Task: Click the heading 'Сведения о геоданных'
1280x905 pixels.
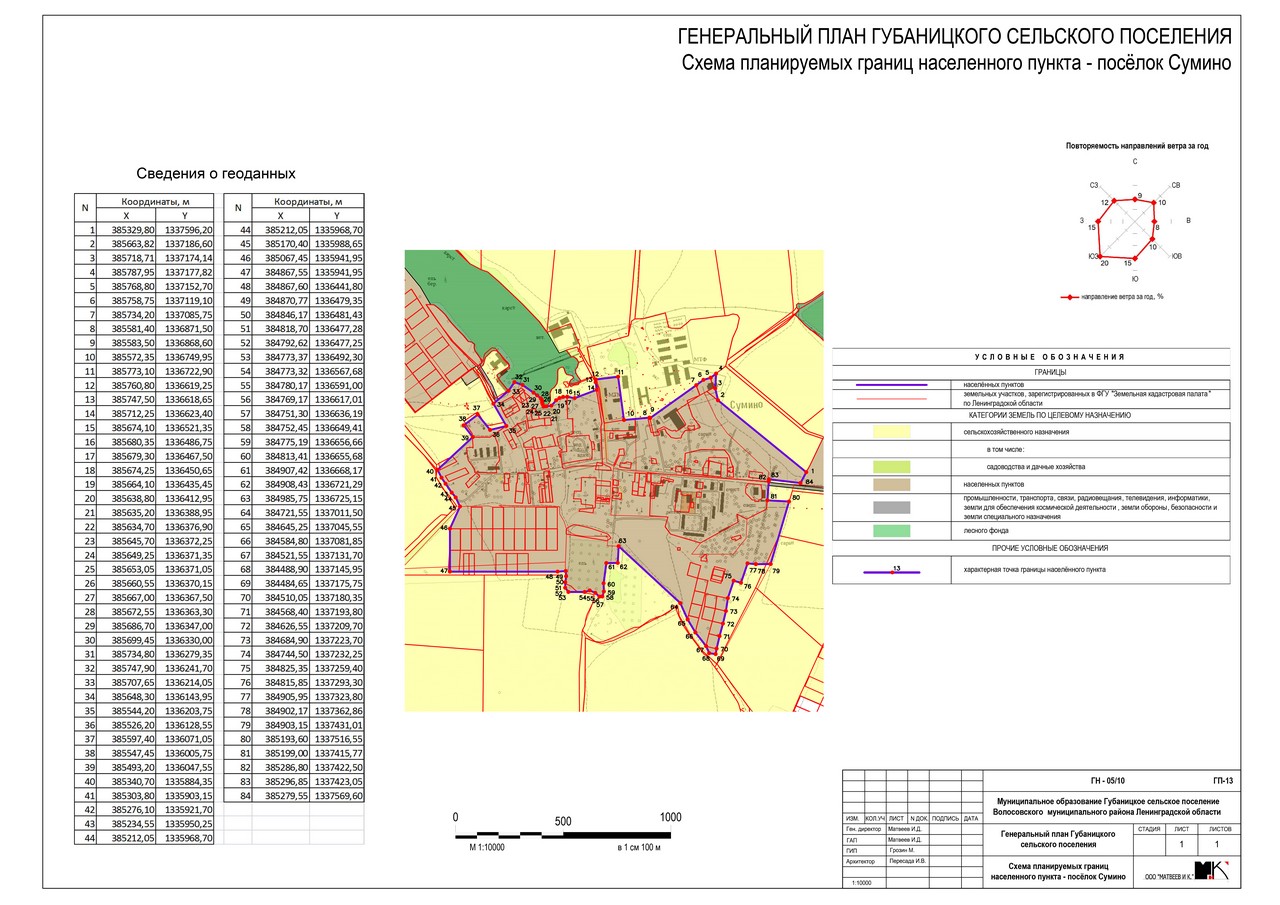Action: (216, 173)
